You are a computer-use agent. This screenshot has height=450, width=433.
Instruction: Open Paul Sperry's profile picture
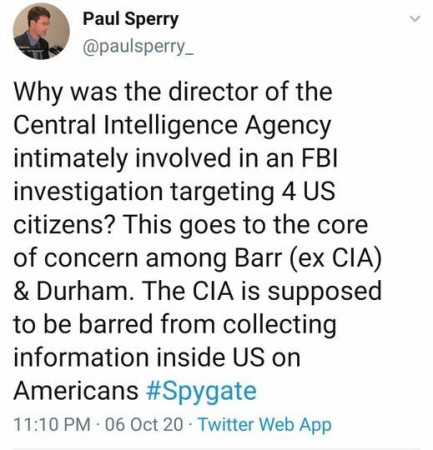[41, 31]
